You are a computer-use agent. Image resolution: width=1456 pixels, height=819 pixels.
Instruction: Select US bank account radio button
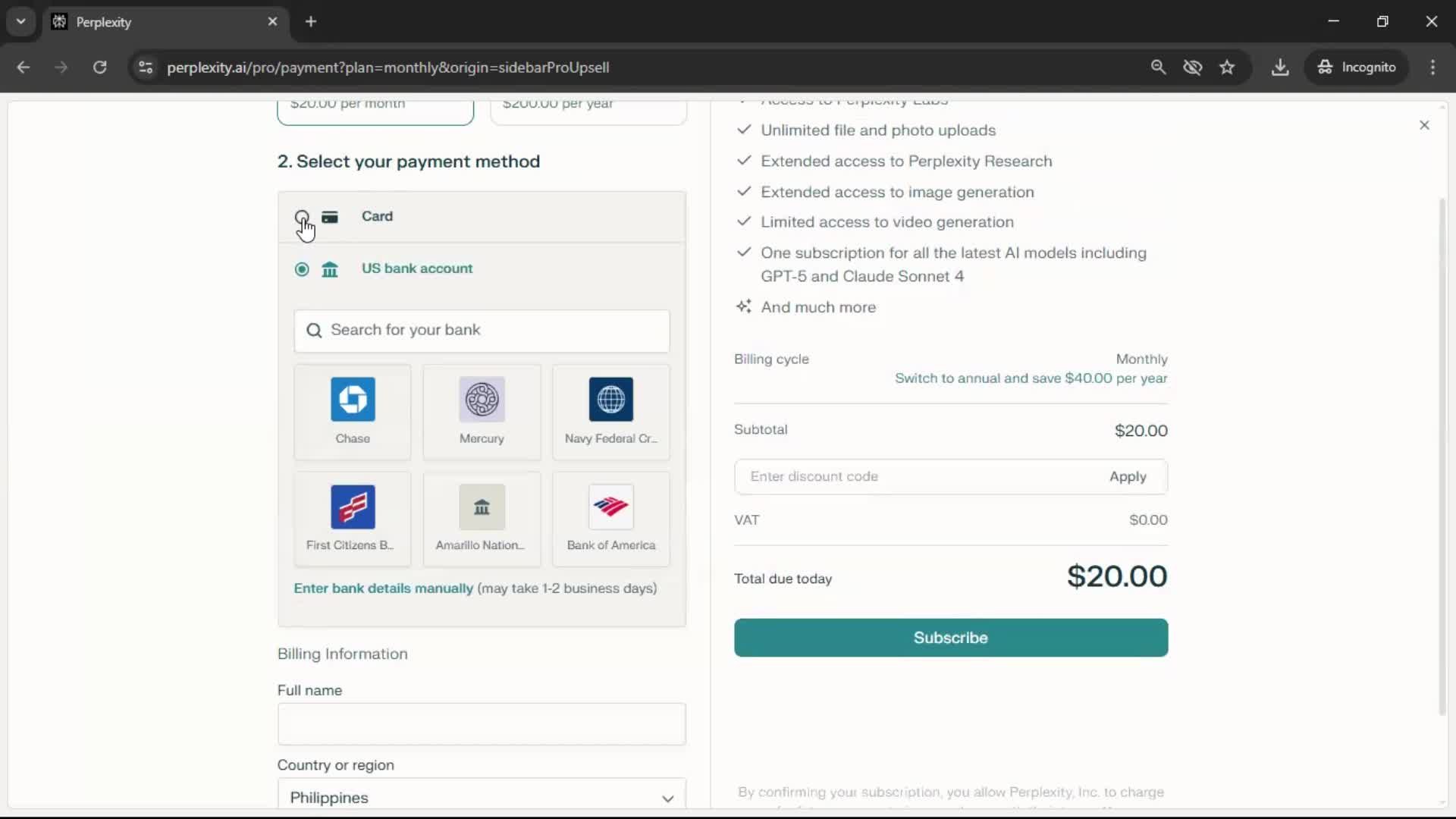[x=302, y=269]
